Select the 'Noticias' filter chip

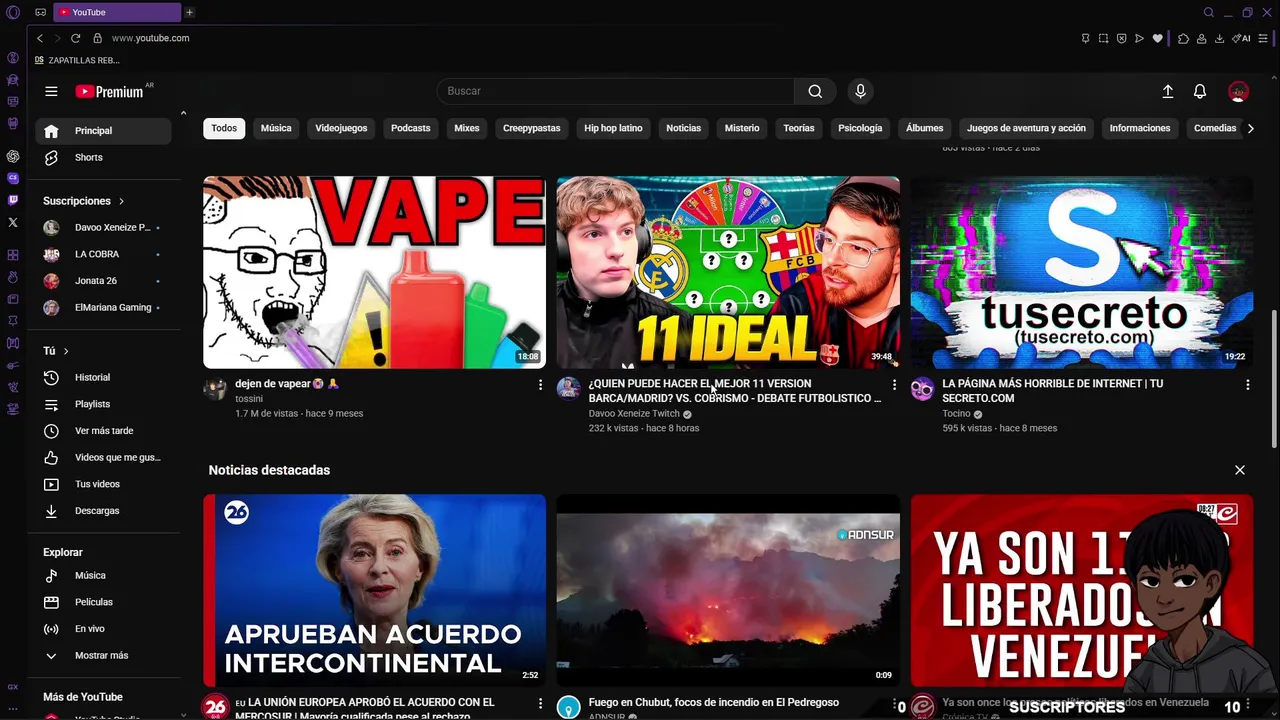click(x=684, y=128)
